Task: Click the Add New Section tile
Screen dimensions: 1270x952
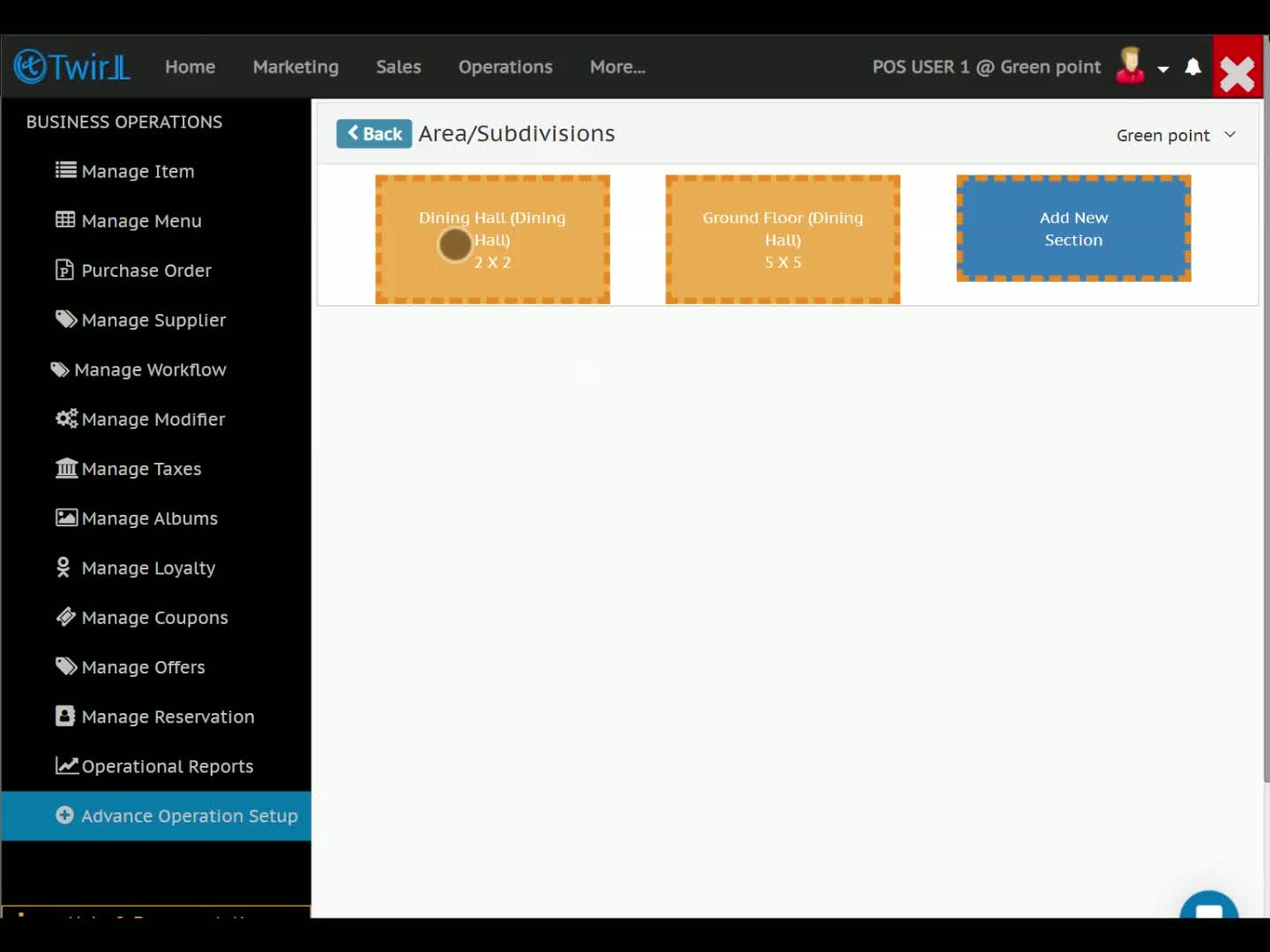Action: coord(1073,228)
